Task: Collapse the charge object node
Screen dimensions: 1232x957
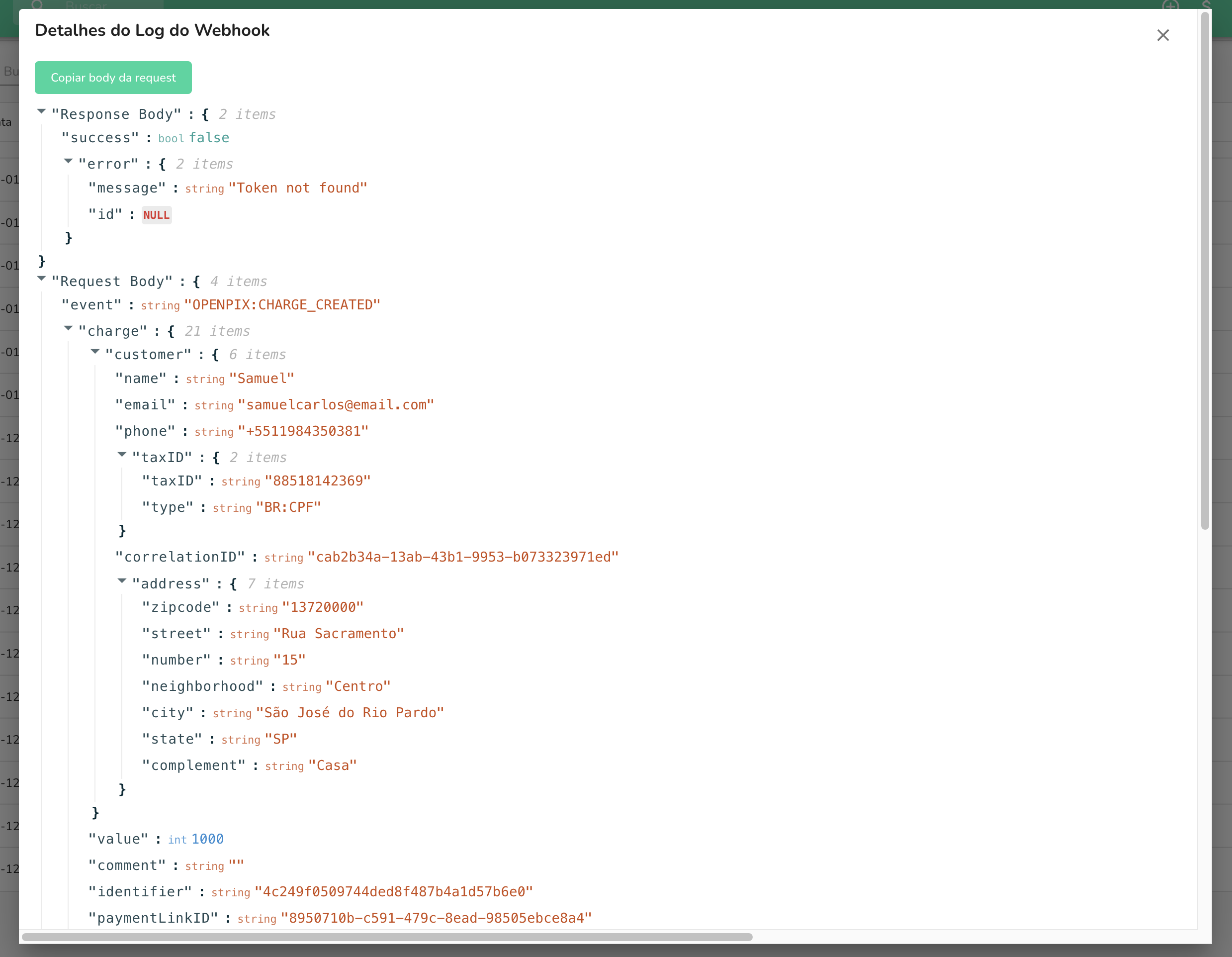Action: [68, 328]
